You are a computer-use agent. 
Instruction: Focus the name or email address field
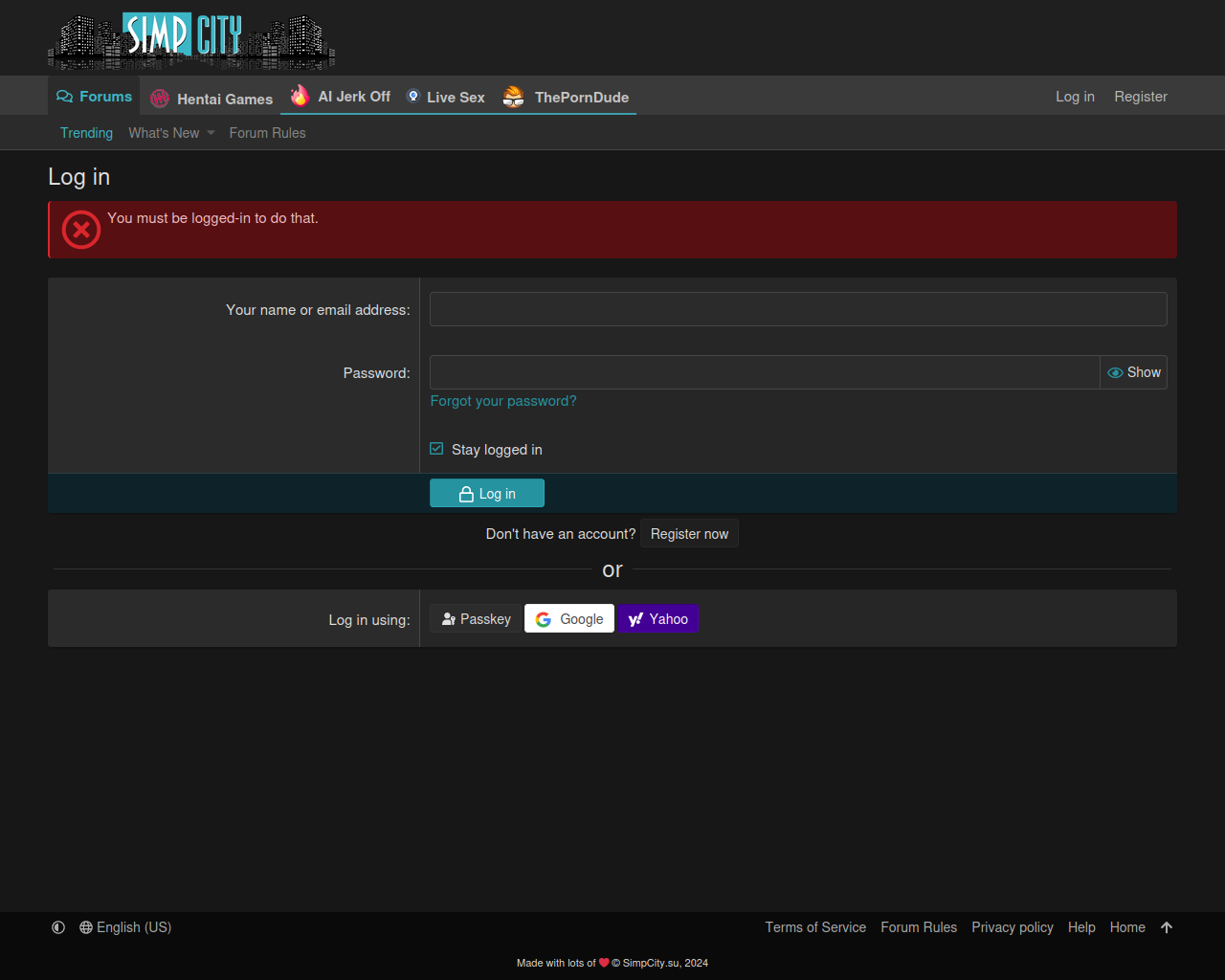click(798, 309)
